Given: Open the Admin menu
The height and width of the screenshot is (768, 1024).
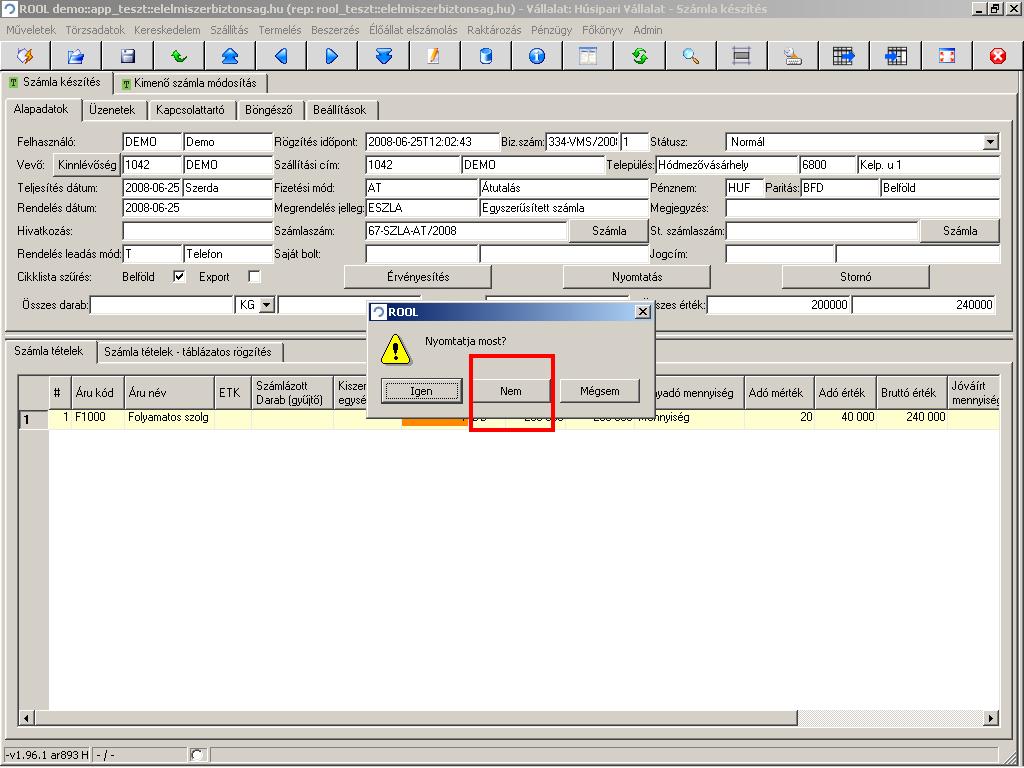Looking at the screenshot, I should [647, 30].
